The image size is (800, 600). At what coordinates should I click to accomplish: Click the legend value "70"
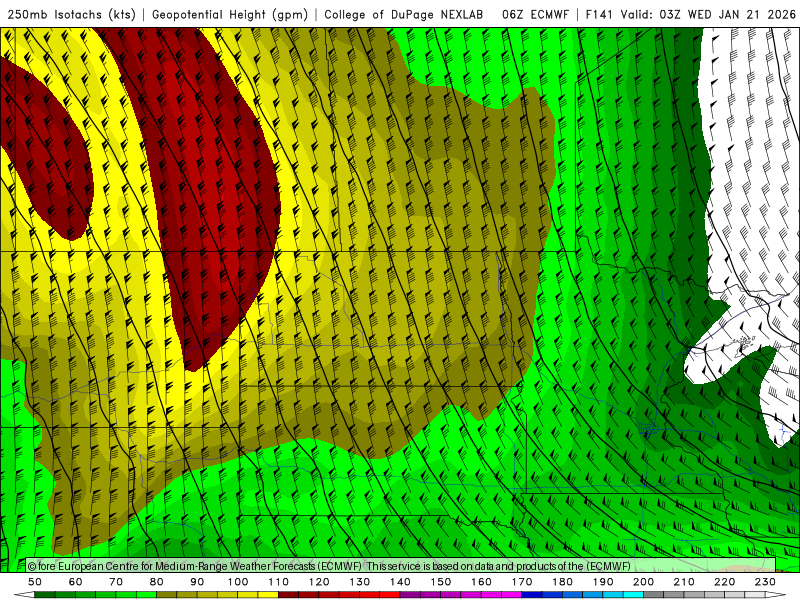tap(116, 582)
